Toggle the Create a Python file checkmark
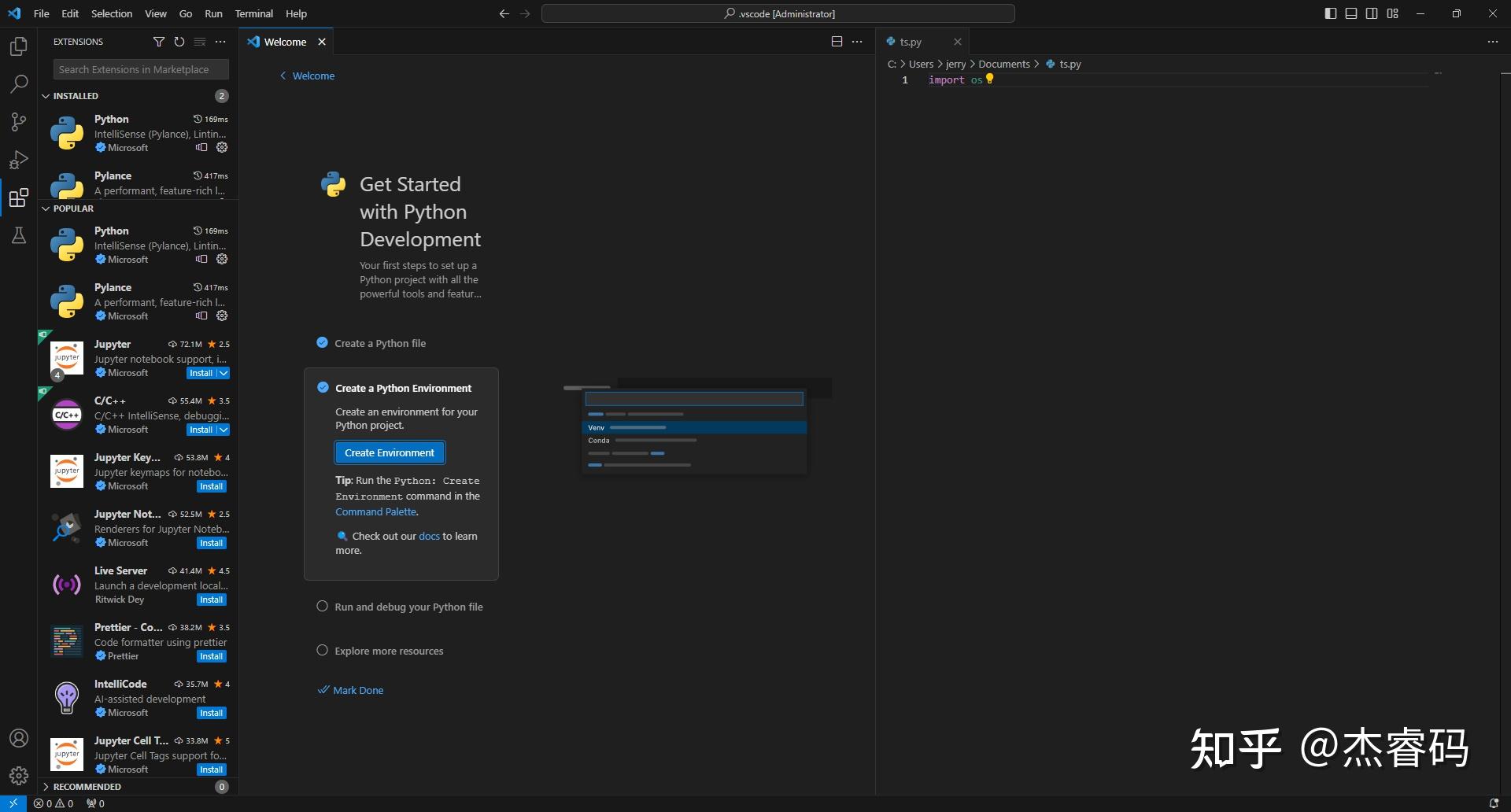 (x=322, y=342)
